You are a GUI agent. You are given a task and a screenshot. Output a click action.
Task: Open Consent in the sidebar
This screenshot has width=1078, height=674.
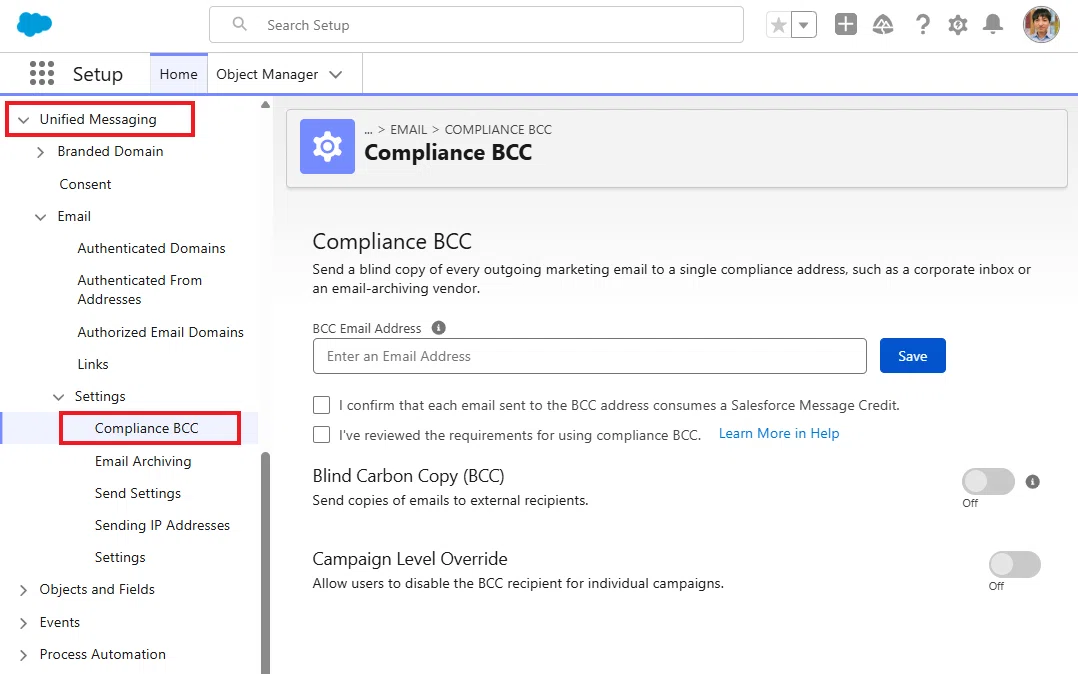[85, 184]
